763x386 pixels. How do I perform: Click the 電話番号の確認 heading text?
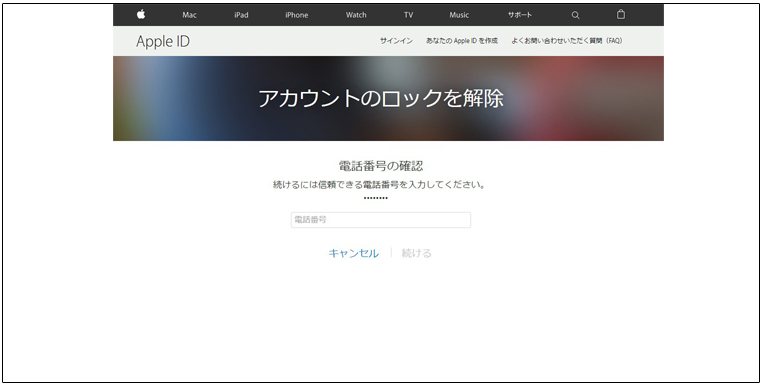coord(381,166)
